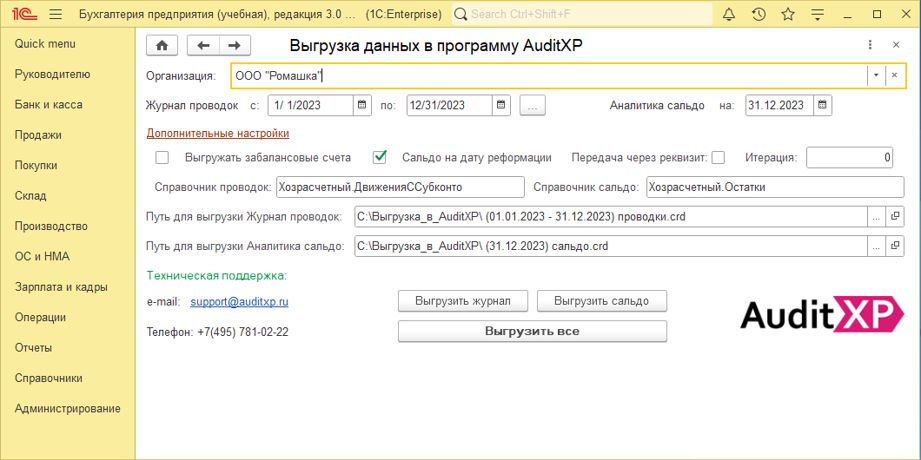Enable Выгружать забалансовые счета checkbox
This screenshot has height=460, width=921.
tap(162, 157)
